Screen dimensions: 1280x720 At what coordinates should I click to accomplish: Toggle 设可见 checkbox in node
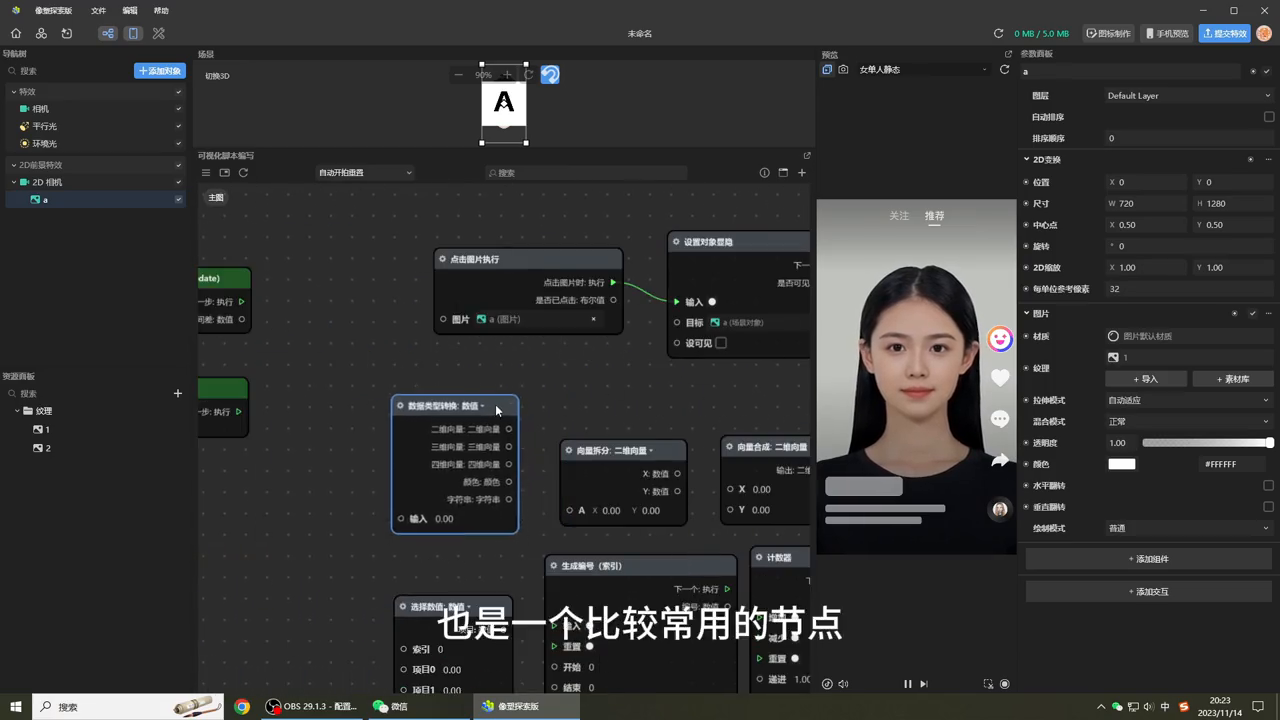tap(721, 343)
